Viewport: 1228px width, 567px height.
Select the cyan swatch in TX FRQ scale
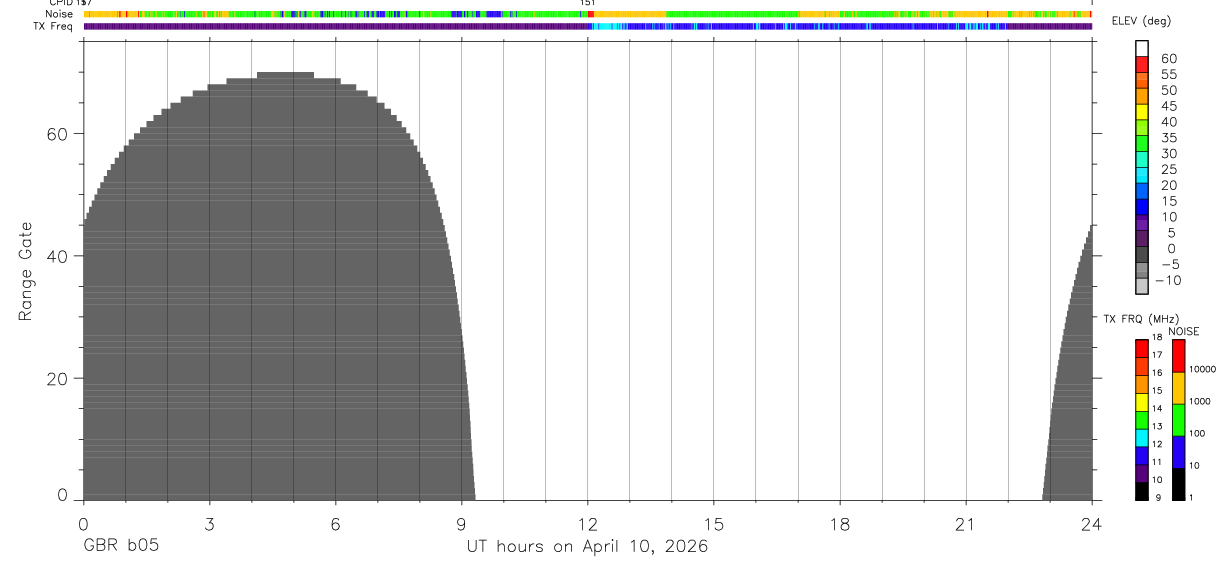click(1142, 438)
